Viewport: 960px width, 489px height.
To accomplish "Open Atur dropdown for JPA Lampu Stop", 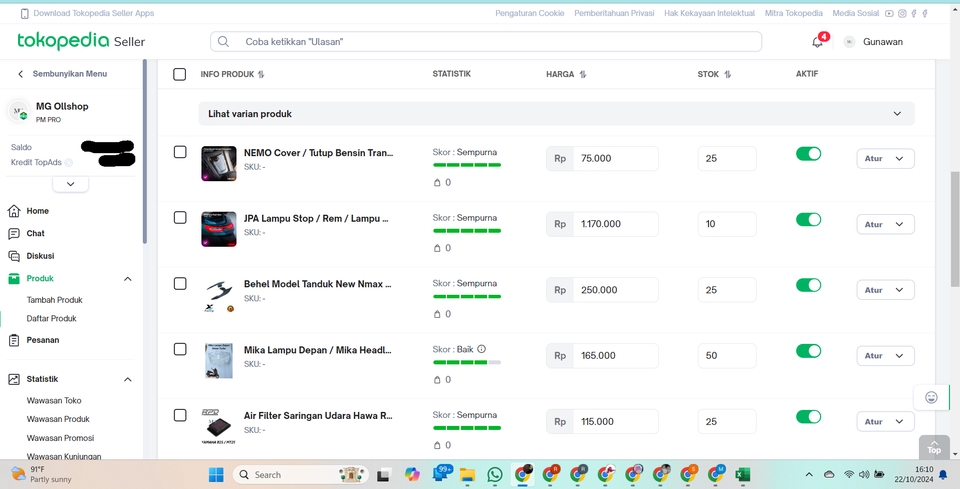I will tap(885, 224).
